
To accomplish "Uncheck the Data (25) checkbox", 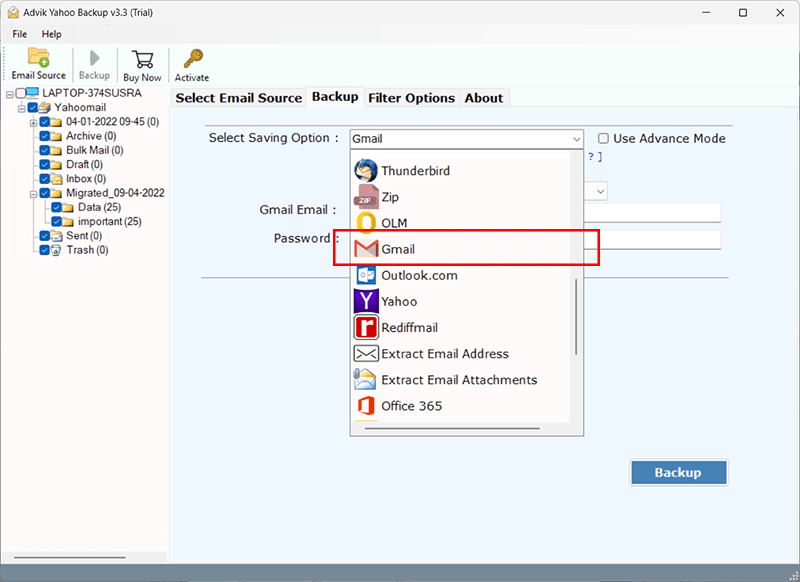I will 57,207.
